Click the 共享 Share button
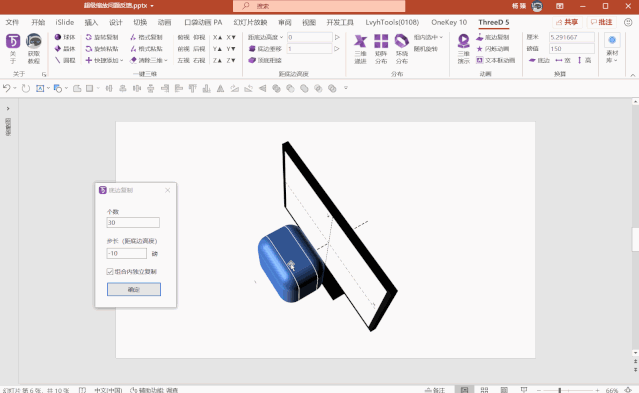 click(567, 22)
